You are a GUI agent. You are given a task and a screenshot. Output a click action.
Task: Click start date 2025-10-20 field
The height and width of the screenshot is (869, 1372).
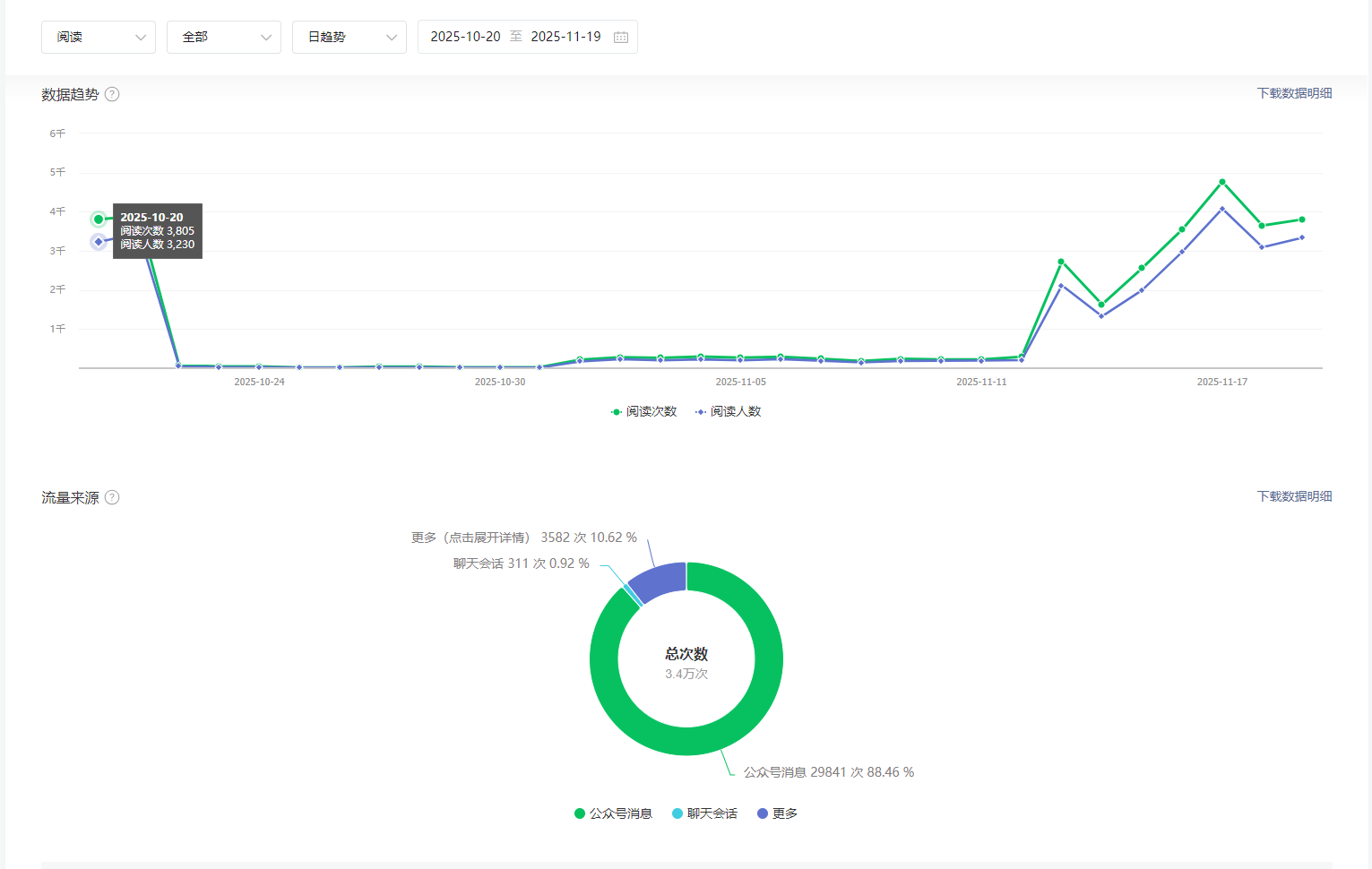[465, 37]
